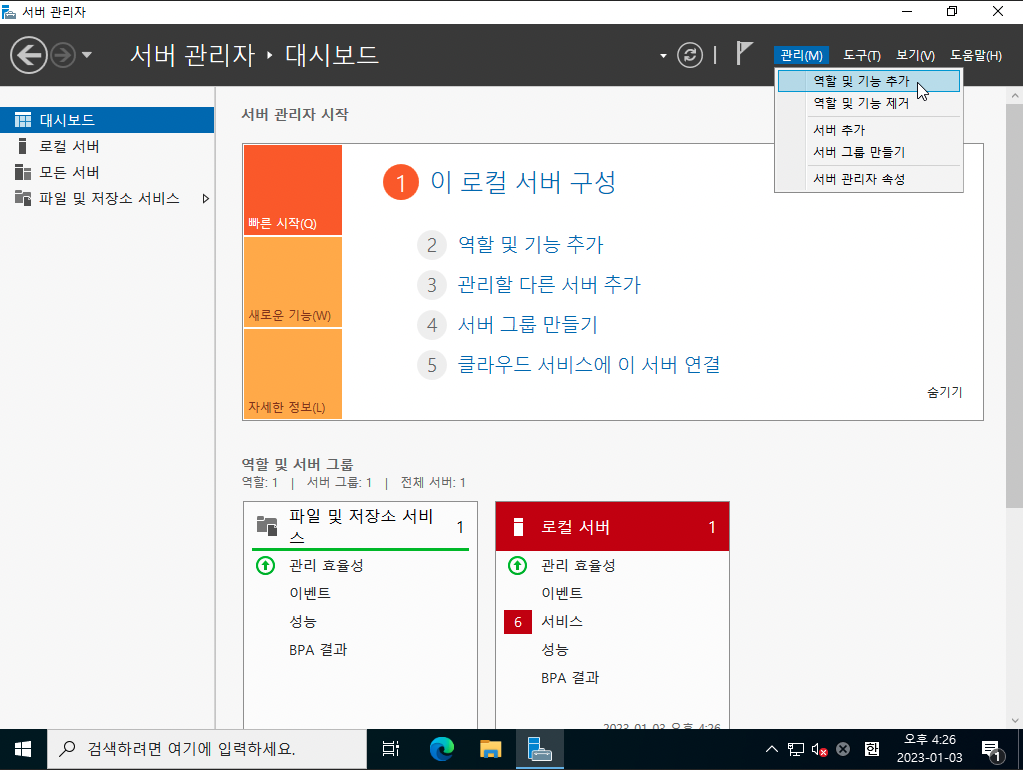Click BPA 결과 in 로컬 서버 tile
This screenshot has width=1023, height=770.
[570, 678]
